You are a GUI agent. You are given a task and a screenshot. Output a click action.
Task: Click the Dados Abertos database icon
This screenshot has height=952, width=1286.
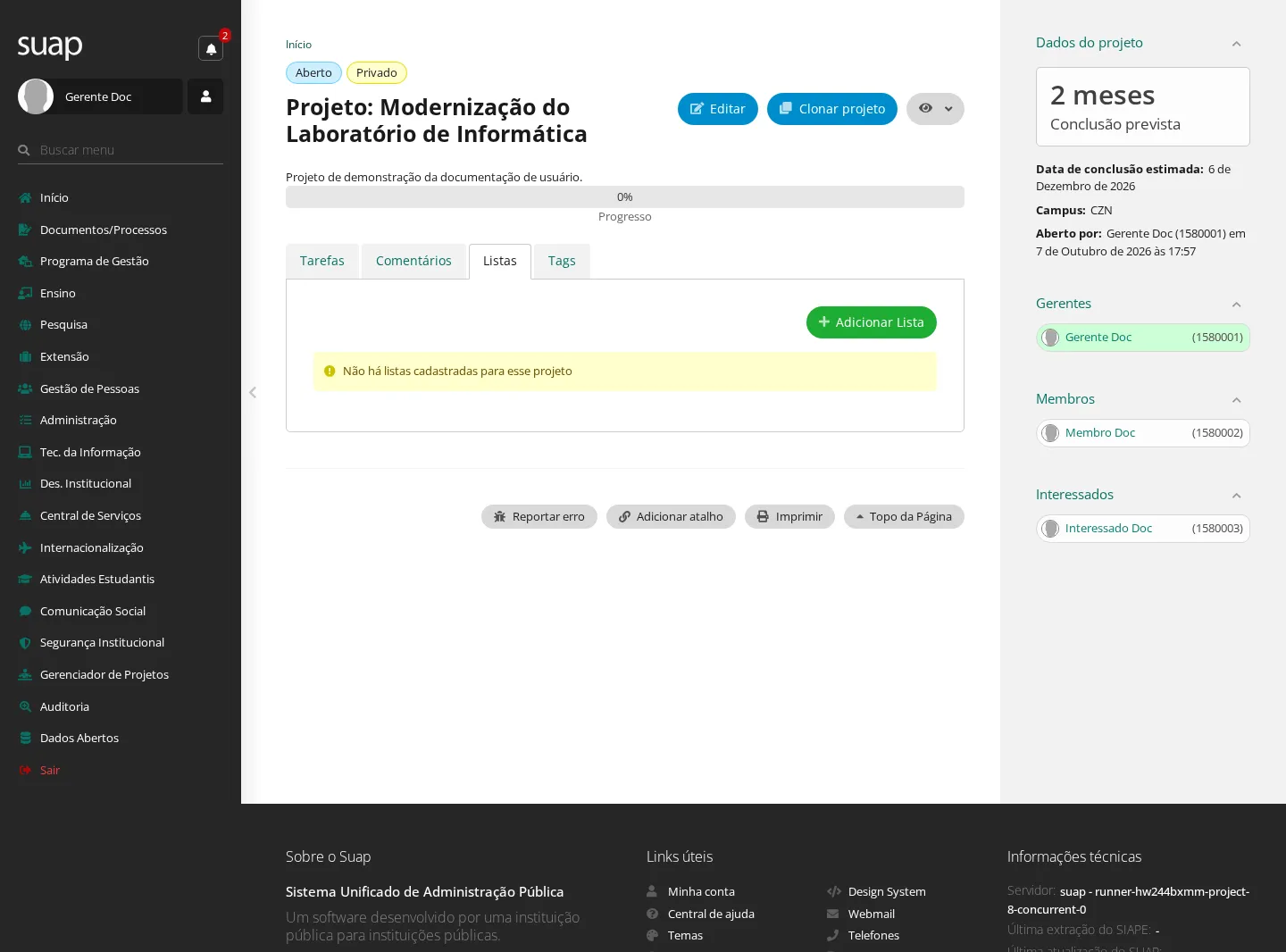[x=25, y=739]
